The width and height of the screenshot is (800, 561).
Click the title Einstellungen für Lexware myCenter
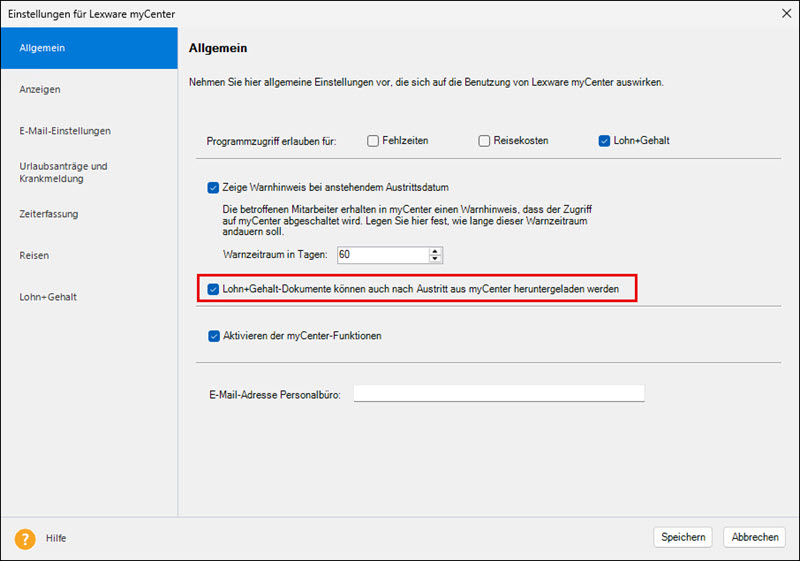pos(91,14)
